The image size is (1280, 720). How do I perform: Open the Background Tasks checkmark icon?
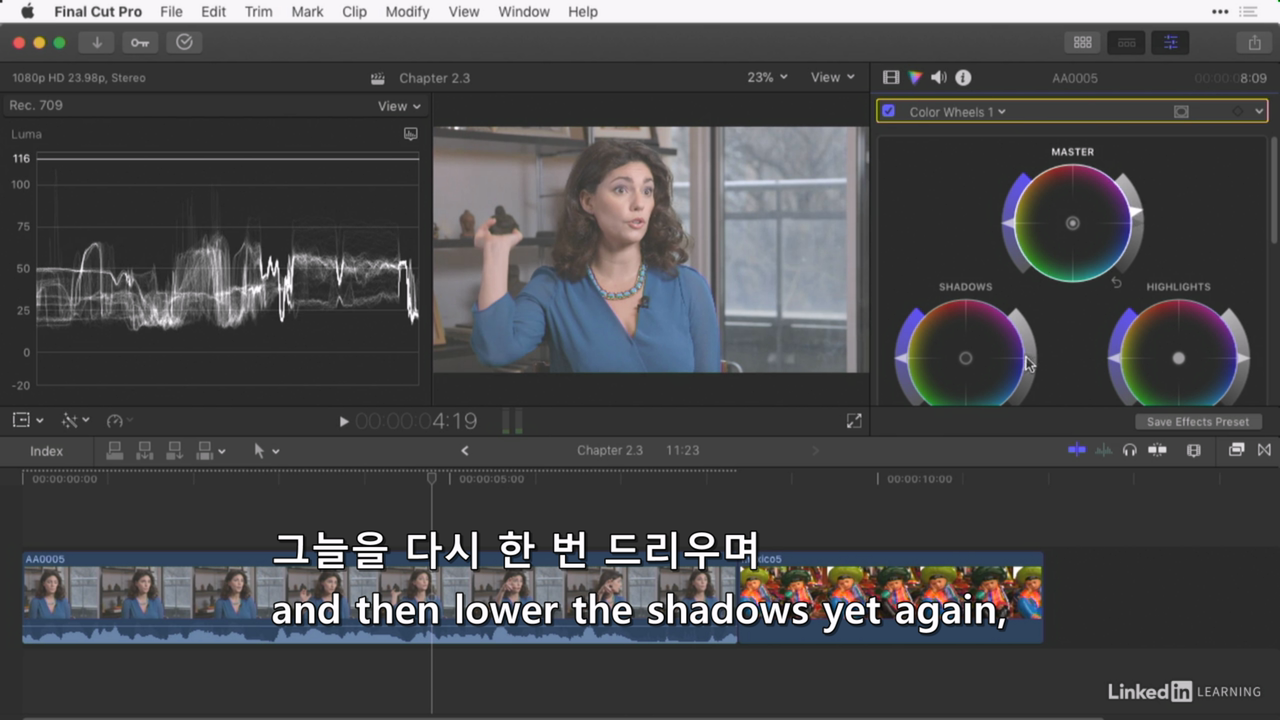pos(184,42)
